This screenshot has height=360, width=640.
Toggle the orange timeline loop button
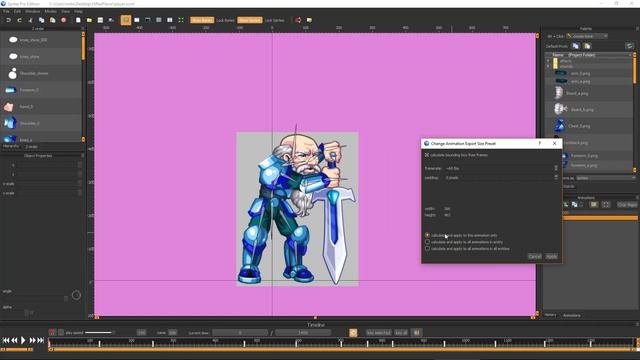click(353, 333)
